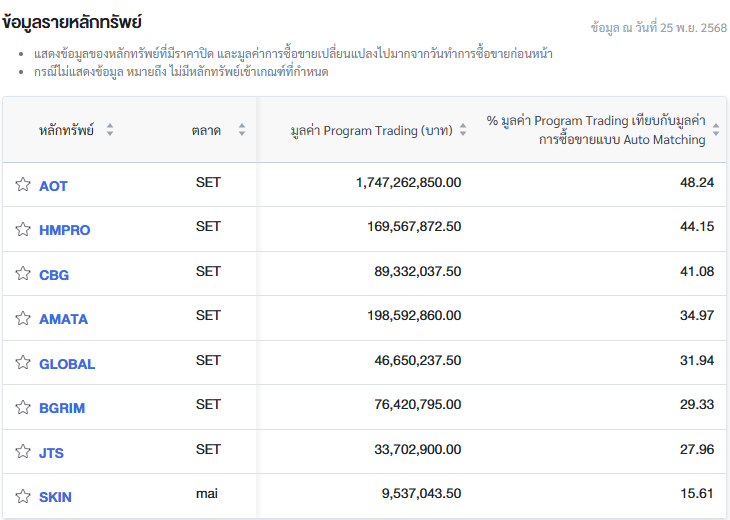Image resolution: width=730 pixels, height=520 pixels.
Task: Open the HMPRO stock link
Action: [x=64, y=230]
